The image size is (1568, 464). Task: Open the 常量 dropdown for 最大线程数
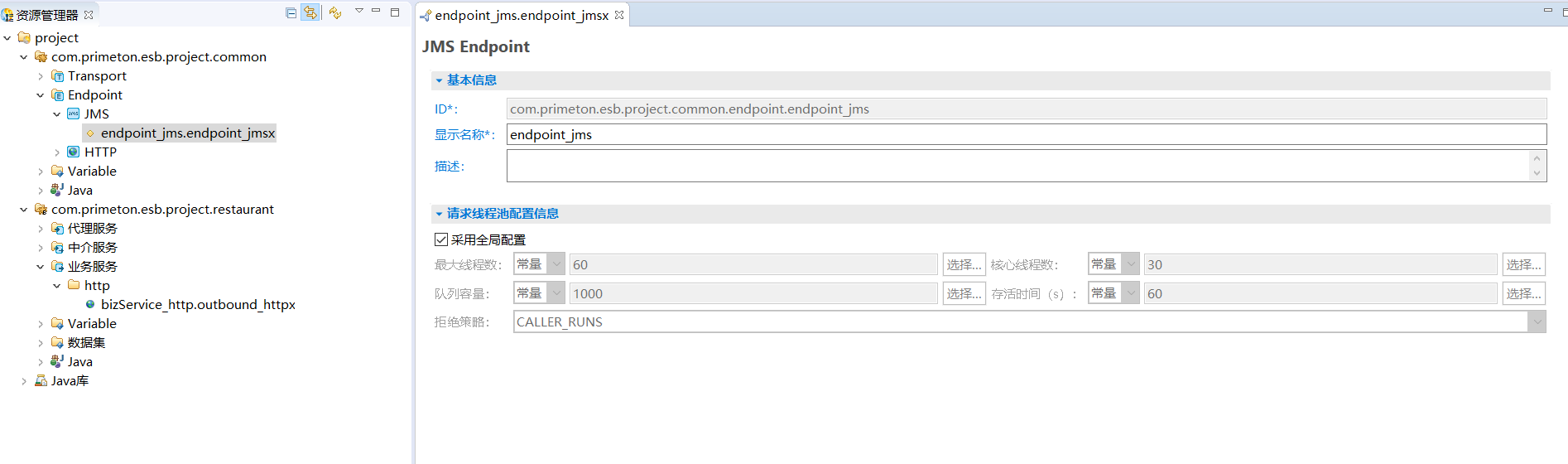[556, 264]
